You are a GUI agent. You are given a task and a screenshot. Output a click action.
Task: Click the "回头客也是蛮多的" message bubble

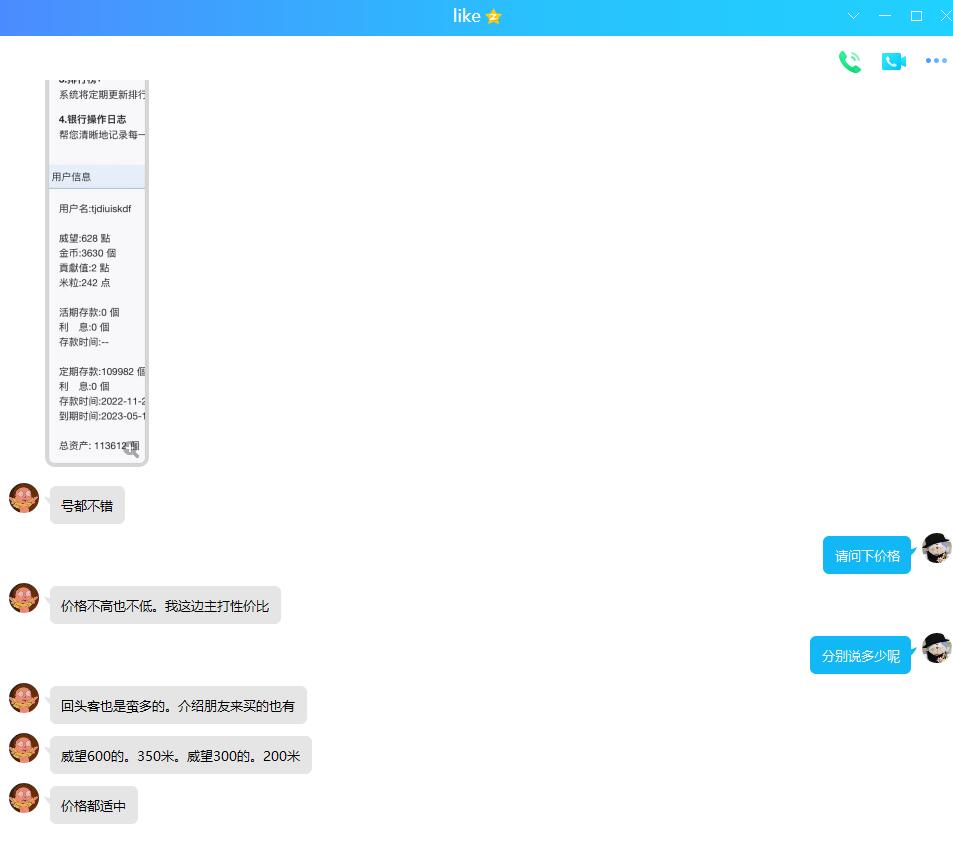178,706
